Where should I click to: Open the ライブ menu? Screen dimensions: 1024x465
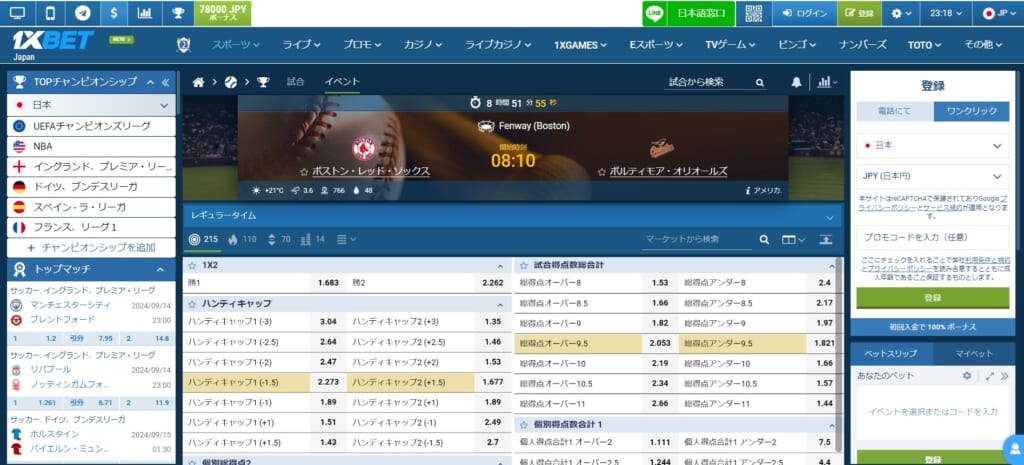[x=301, y=45]
